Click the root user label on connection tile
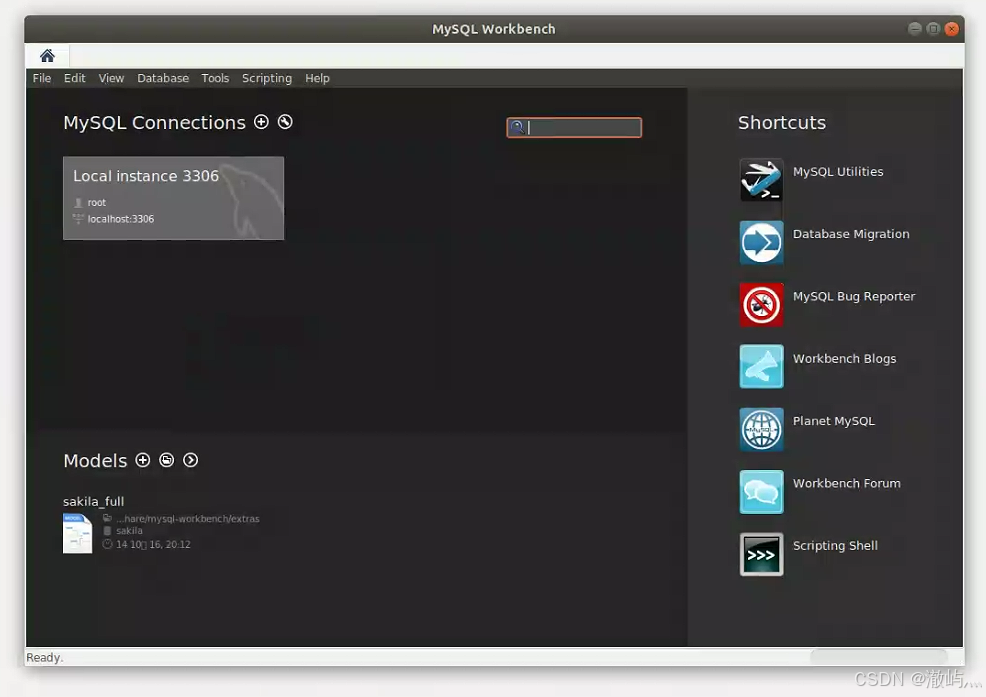 97,203
